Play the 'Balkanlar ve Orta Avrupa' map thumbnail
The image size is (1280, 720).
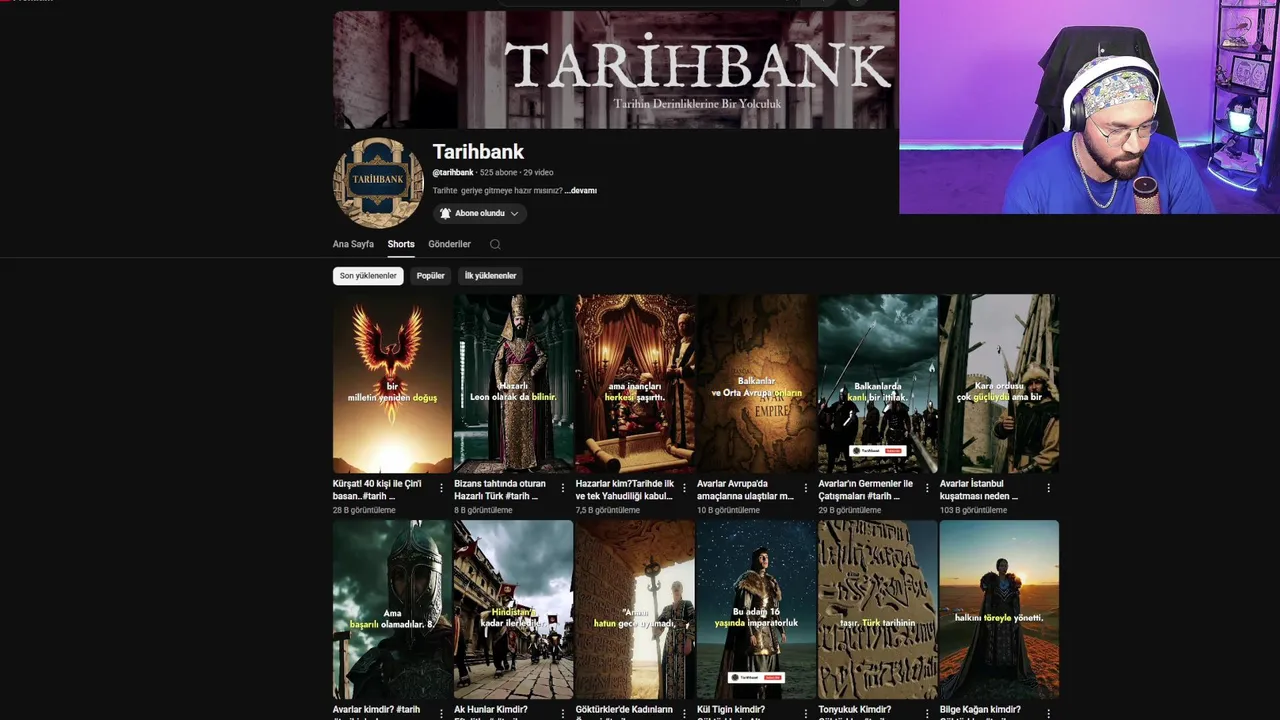756,383
